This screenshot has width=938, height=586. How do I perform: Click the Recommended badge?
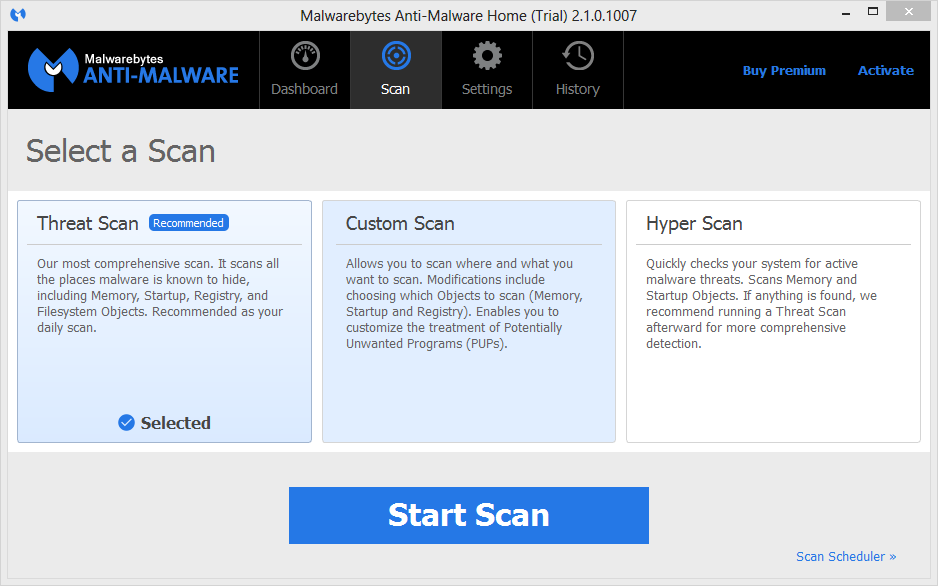pyautogui.click(x=188, y=223)
